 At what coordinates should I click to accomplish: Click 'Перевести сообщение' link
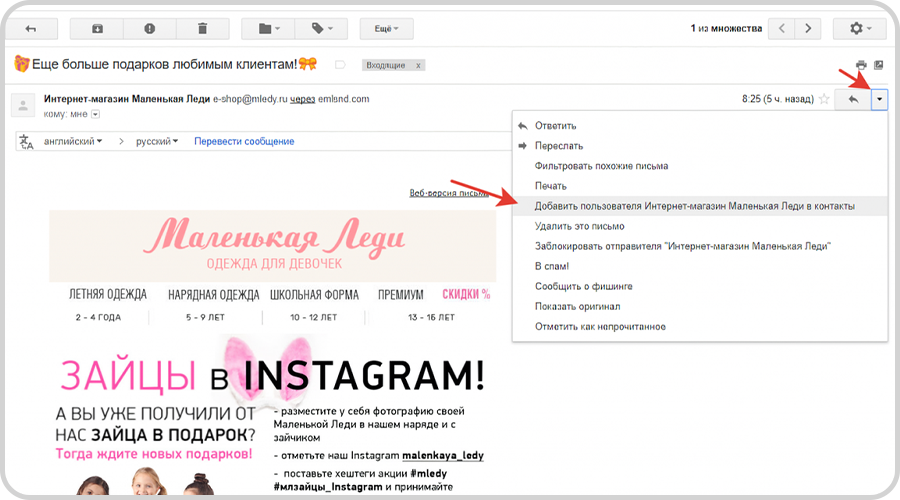[x=244, y=142]
